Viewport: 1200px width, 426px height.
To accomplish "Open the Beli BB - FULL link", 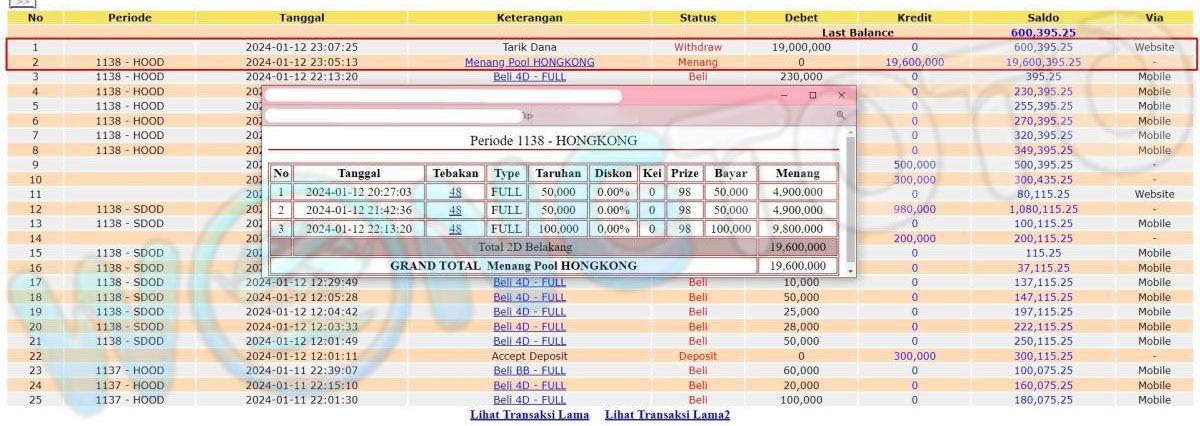I will coord(529,371).
